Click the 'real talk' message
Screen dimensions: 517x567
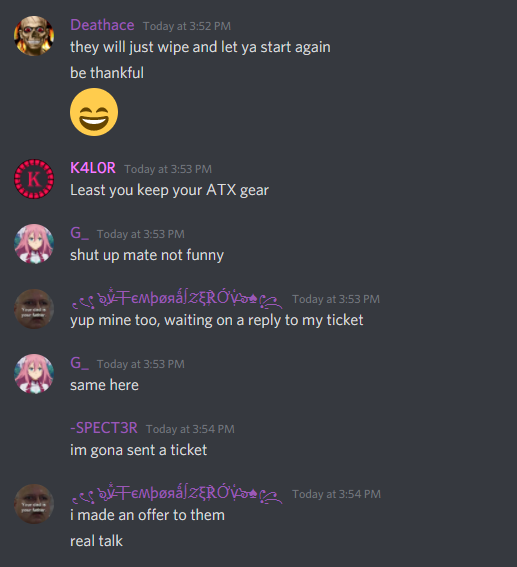click(x=97, y=541)
